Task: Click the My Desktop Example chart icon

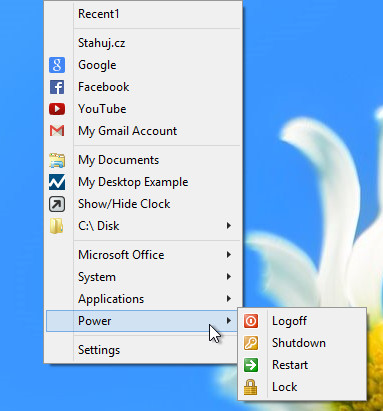Action: [x=57, y=182]
